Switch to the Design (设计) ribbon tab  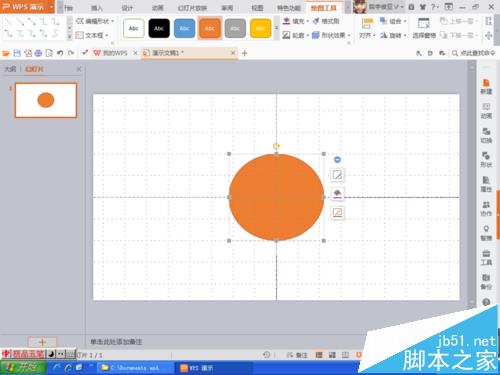[x=127, y=8]
